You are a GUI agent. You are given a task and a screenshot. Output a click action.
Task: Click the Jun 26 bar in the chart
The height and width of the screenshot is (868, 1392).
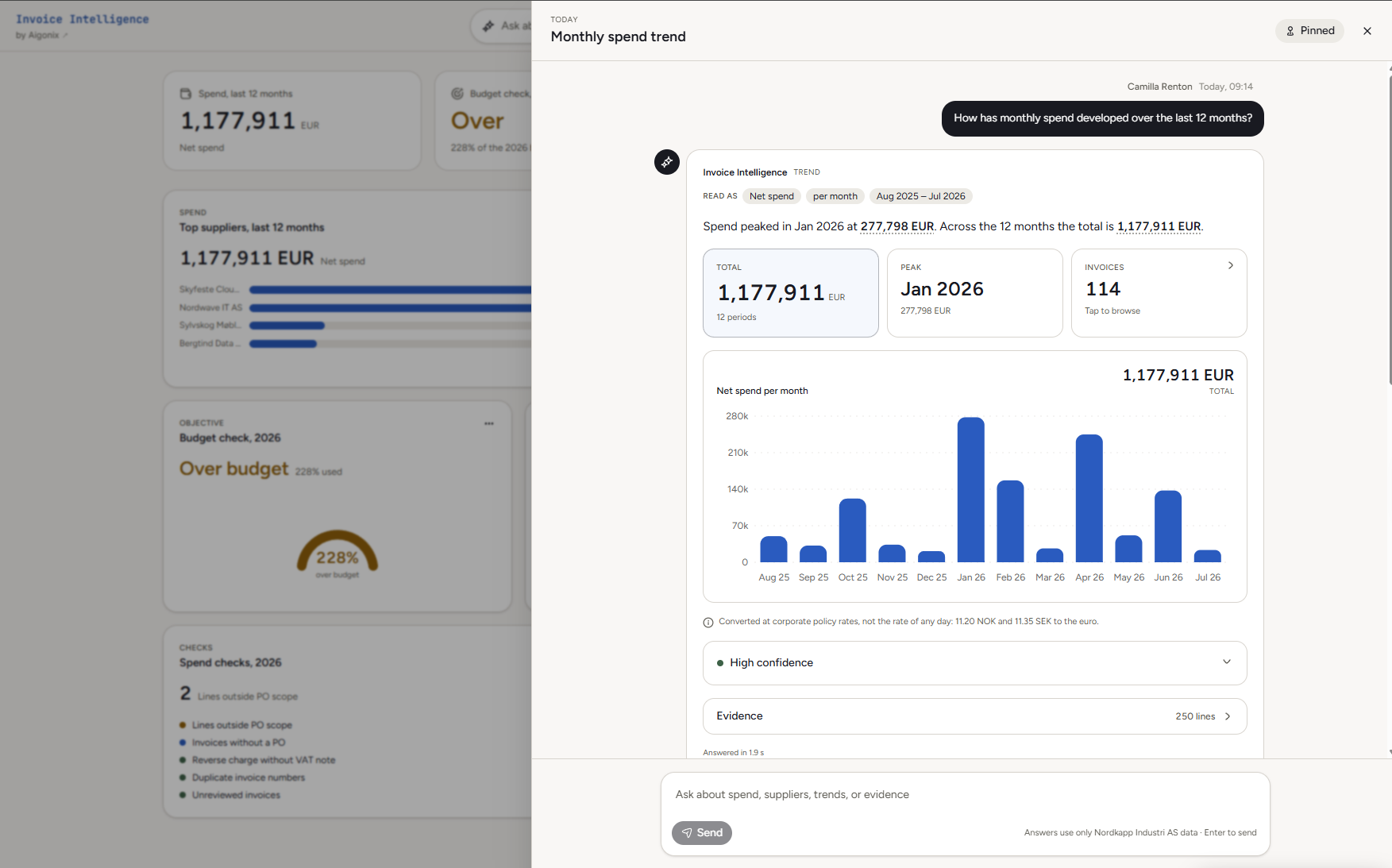tap(1167, 527)
